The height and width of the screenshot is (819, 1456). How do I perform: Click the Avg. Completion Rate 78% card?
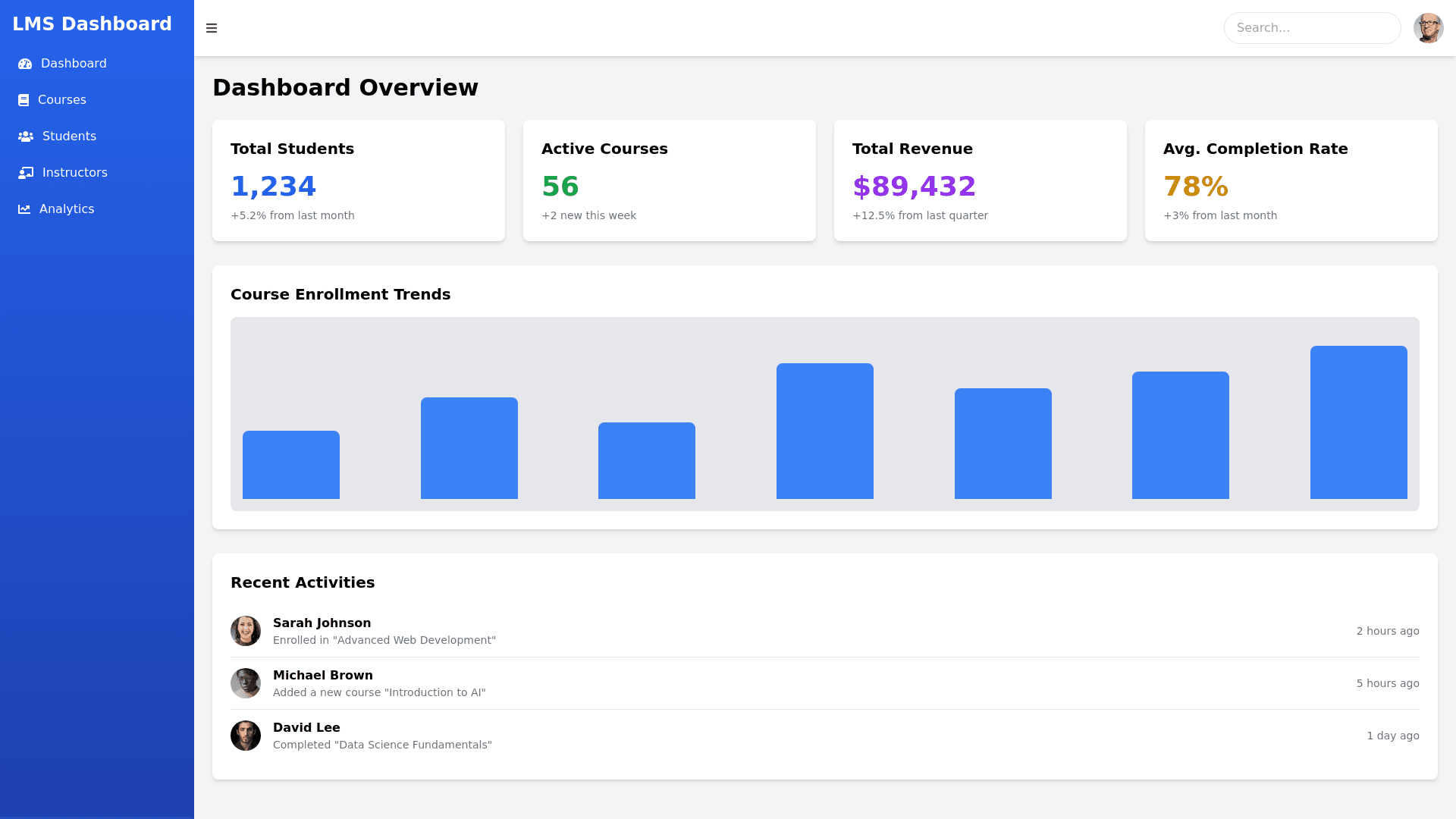[1291, 180]
